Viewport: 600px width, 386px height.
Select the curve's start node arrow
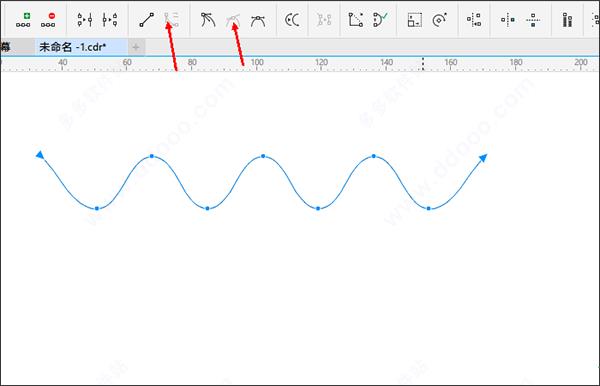(x=40, y=155)
